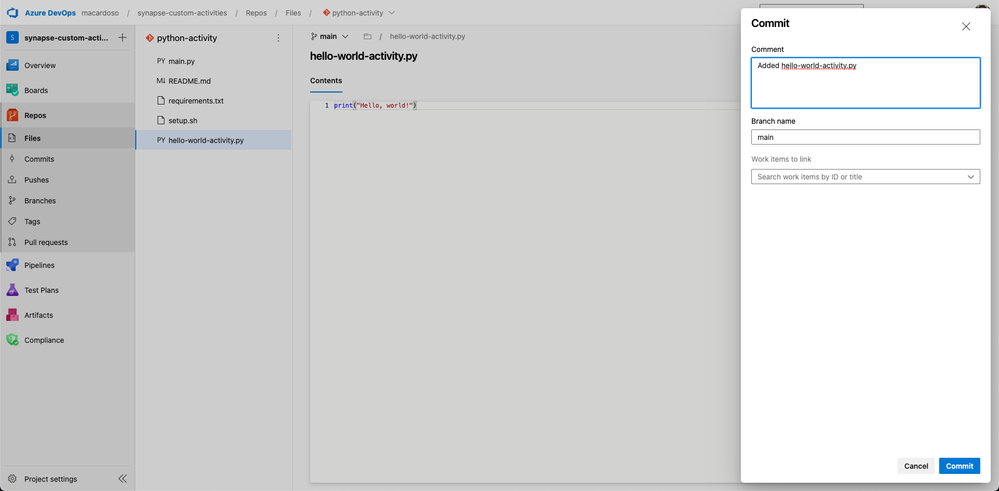999x491 pixels.
Task: Open the Repos section icon
Action: (x=11, y=115)
